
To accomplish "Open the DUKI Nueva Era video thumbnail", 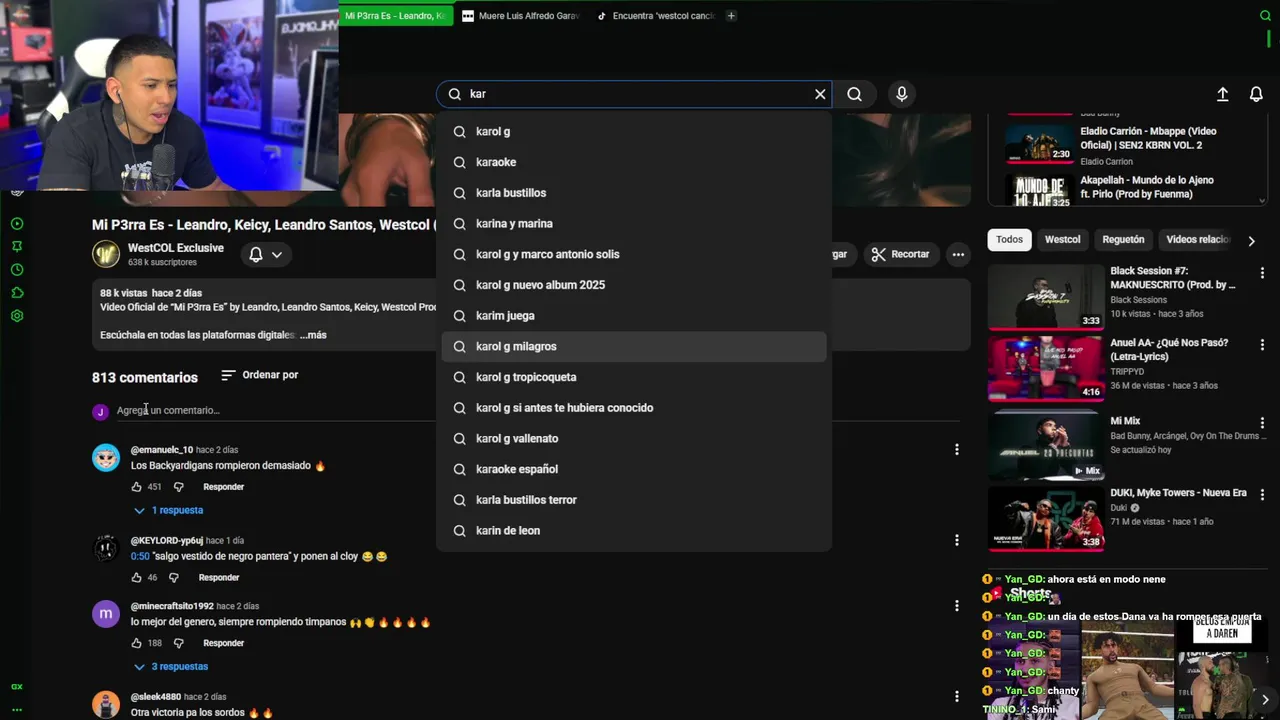I will pyautogui.click(x=1046, y=519).
